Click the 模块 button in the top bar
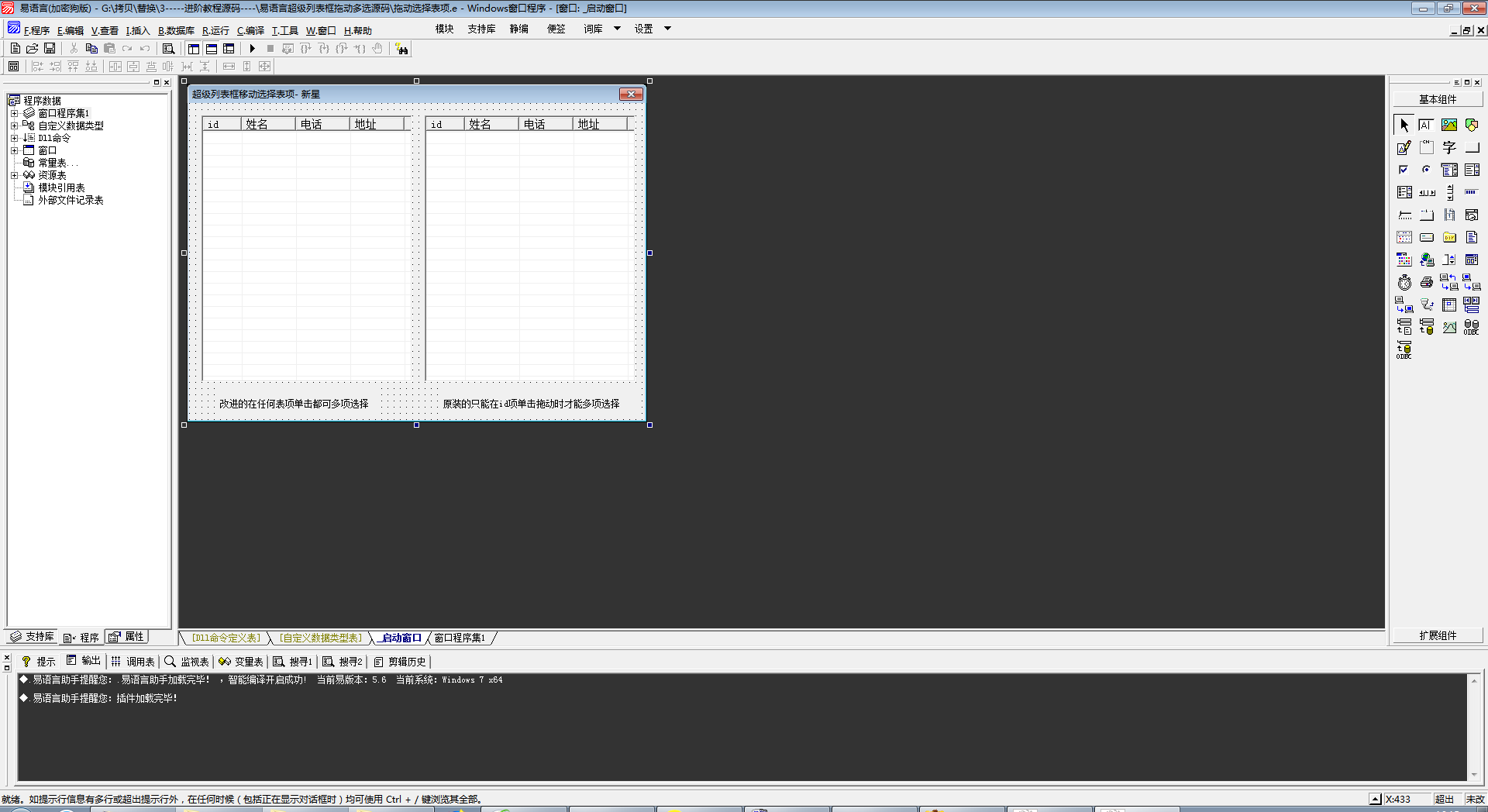Screen dimensions: 1488x812 (x=444, y=29)
